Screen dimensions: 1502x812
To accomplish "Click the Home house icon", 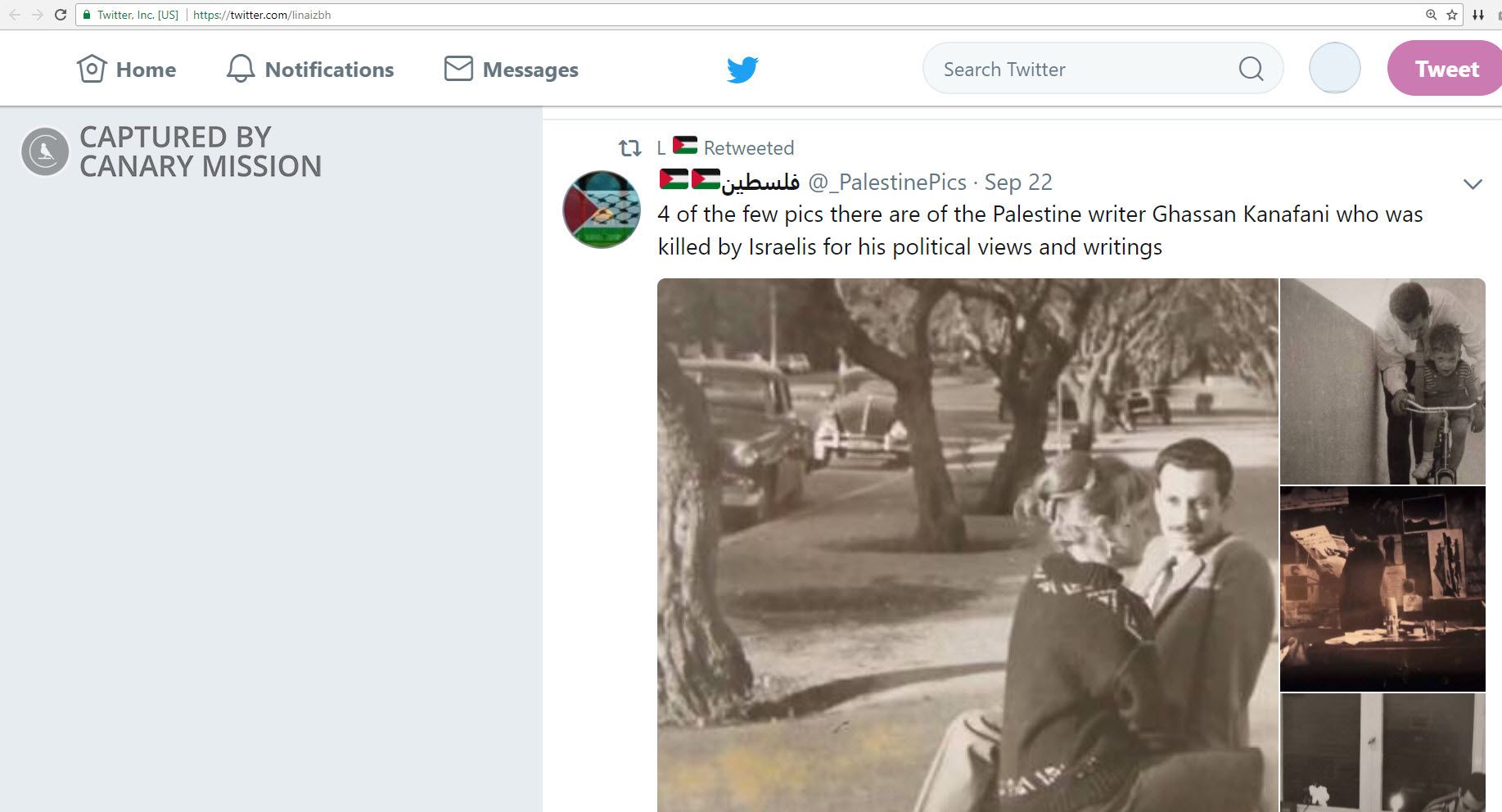I will tap(92, 69).
